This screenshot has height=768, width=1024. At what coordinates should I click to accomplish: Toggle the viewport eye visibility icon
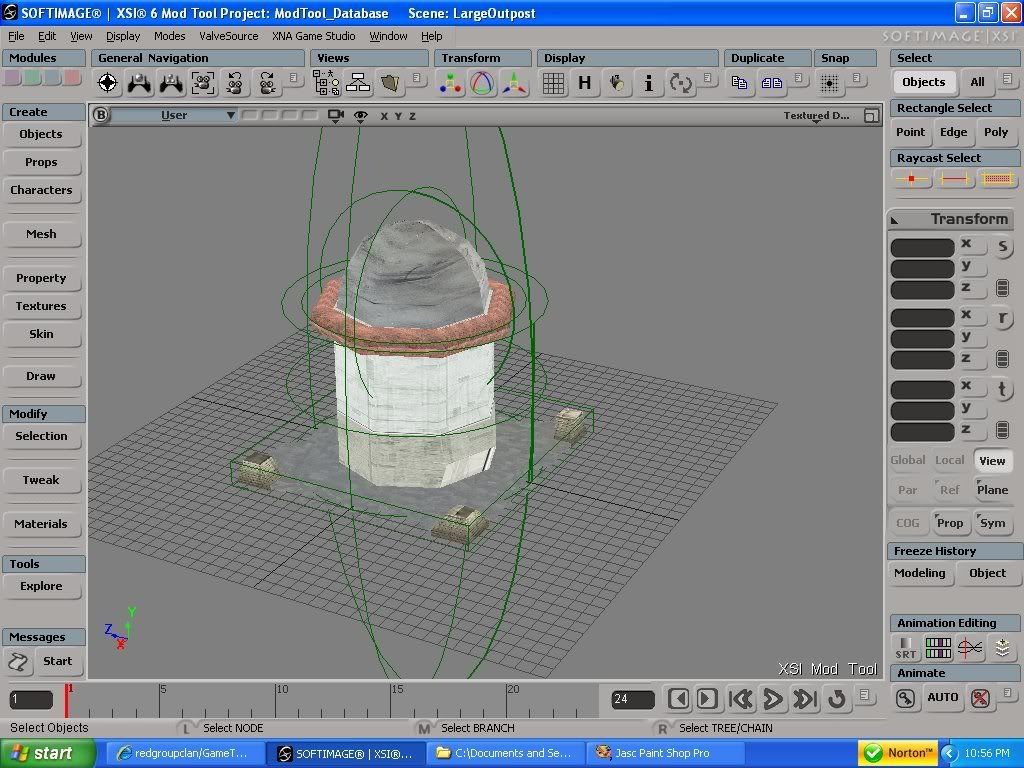360,116
